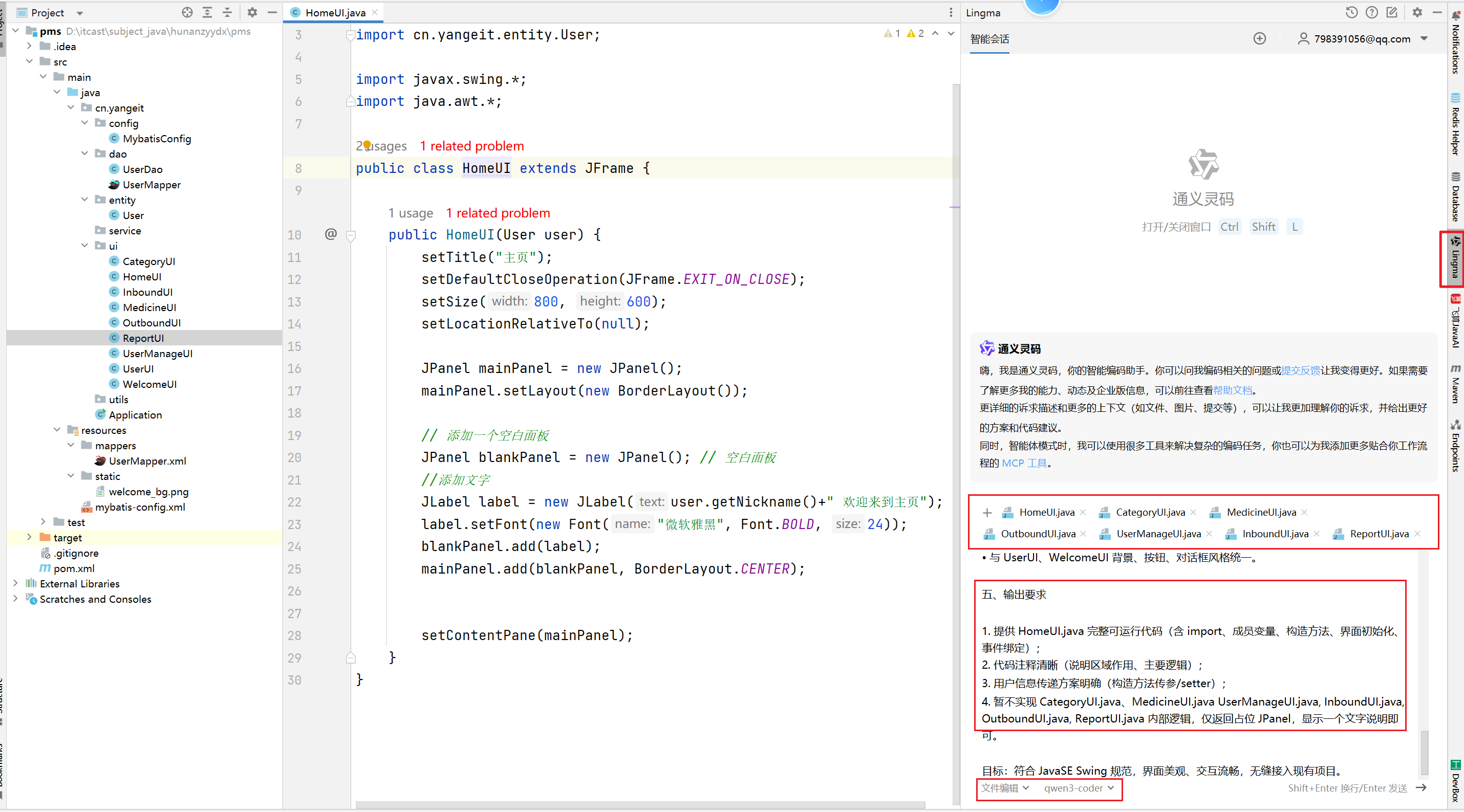
Task: Click Expand All icon in Project toolbar
Action: pyautogui.click(x=207, y=12)
